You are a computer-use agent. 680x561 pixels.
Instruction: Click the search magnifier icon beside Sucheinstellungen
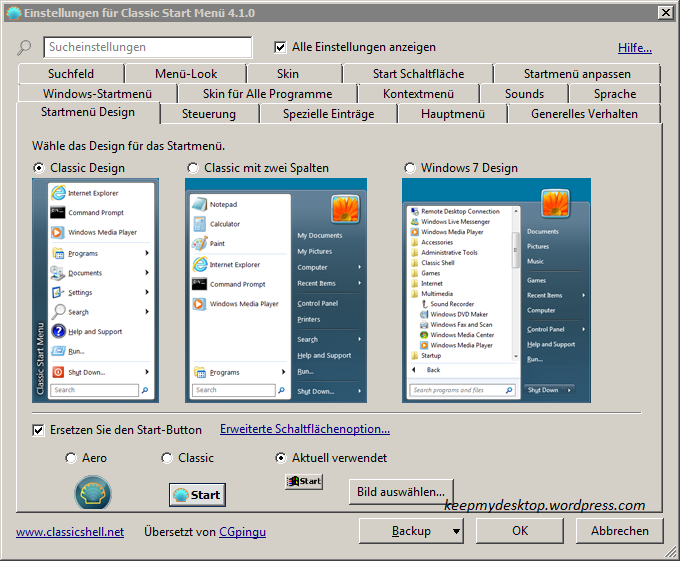pyautogui.click(x=25, y=48)
